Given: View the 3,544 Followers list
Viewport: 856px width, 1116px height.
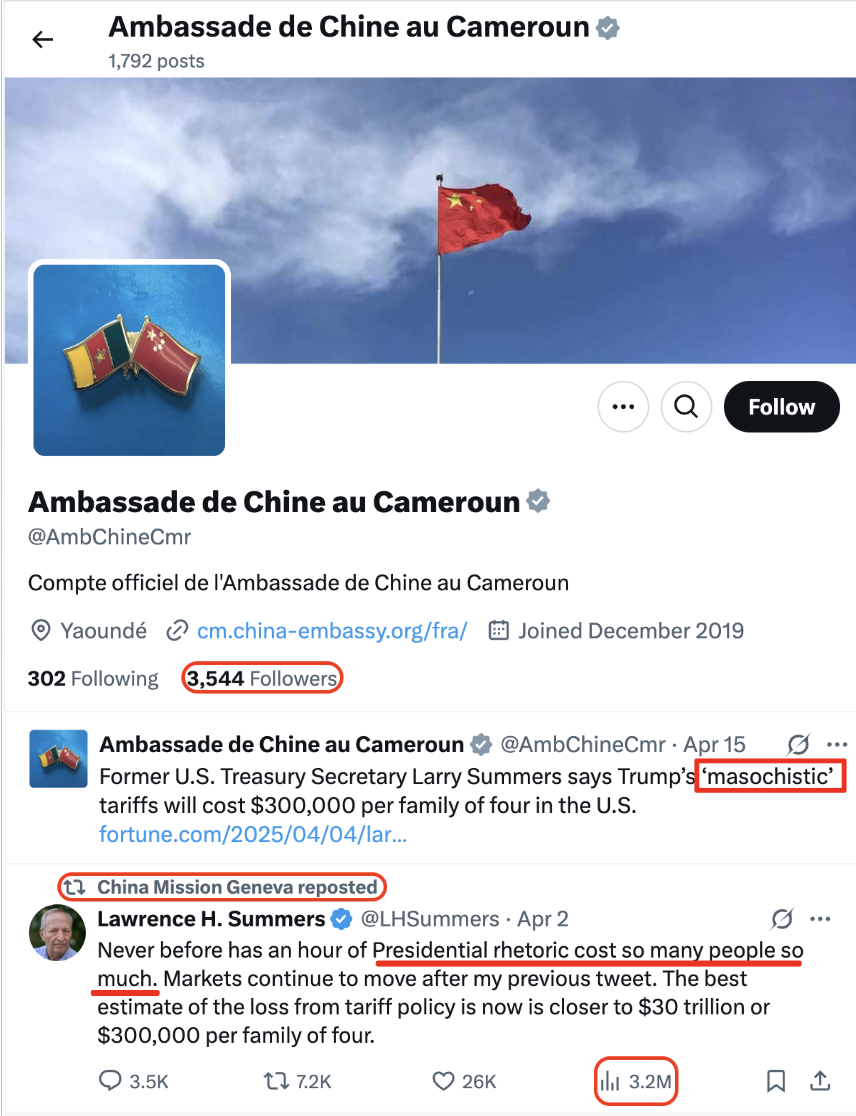Looking at the screenshot, I should click(262, 678).
